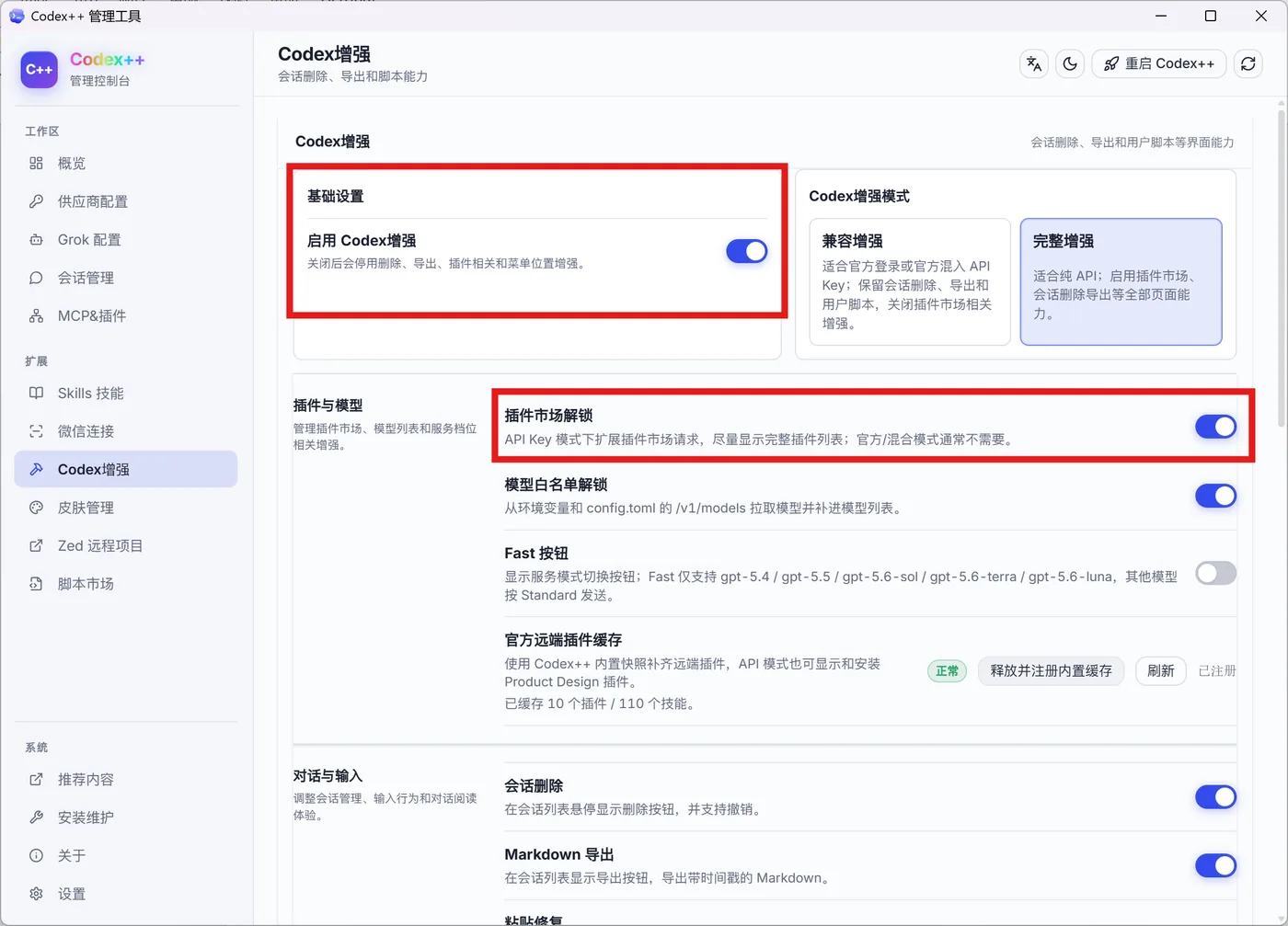
Task: Click the wrench icon beside 安装维护
Action: point(36,817)
